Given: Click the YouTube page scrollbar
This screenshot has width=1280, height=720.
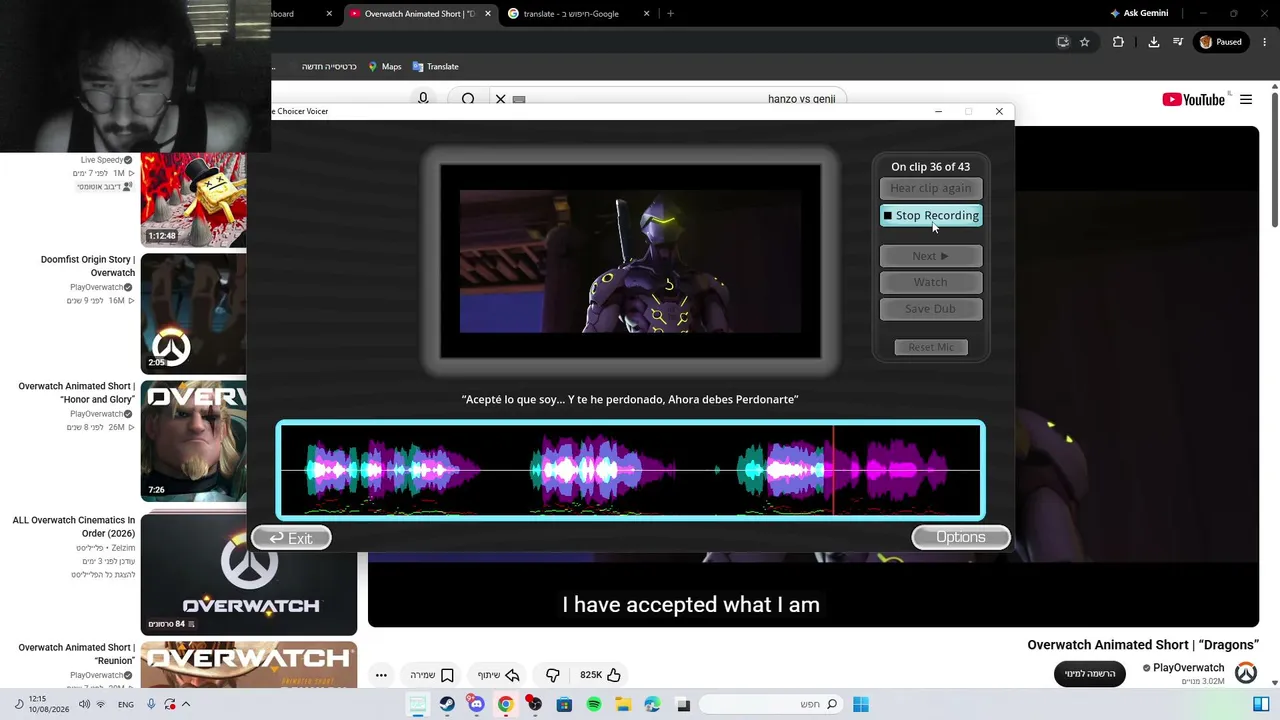Looking at the screenshot, I should [1274, 160].
